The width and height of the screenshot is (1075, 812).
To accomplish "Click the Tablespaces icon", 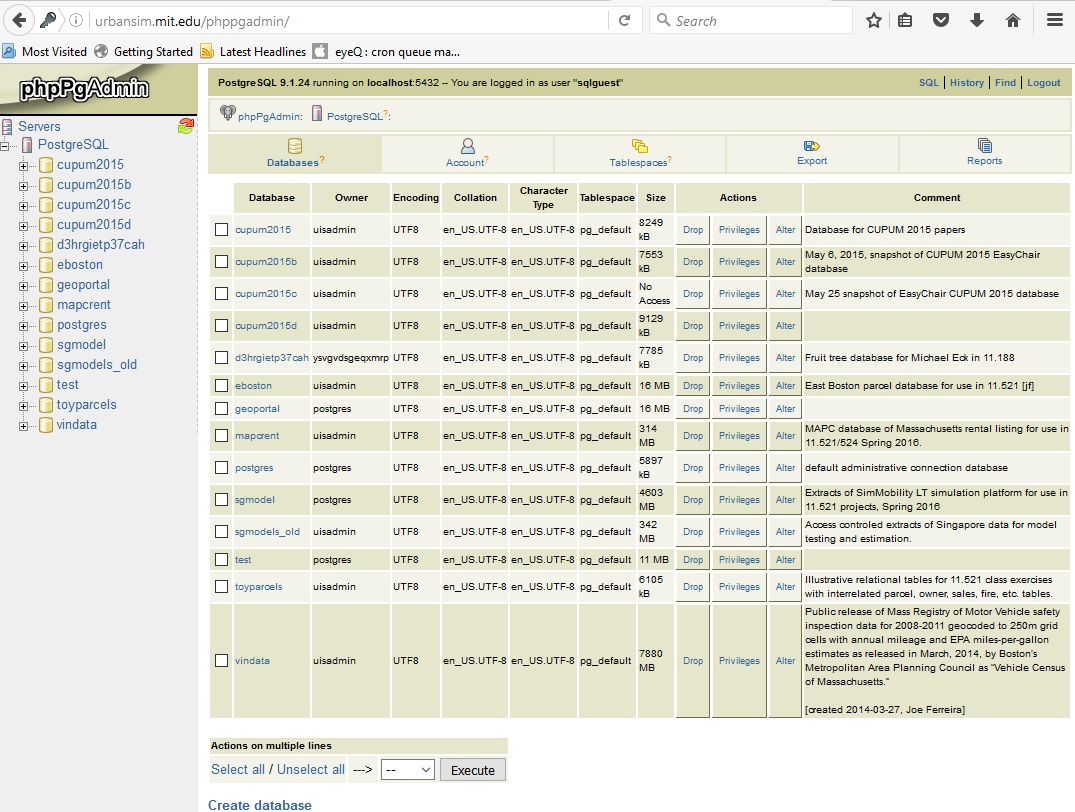I will (x=640, y=146).
